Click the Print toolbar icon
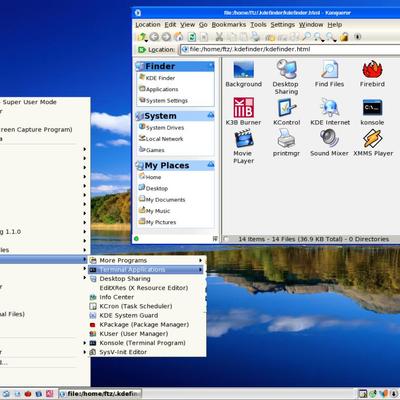400x400 pixels. pyautogui.click(x=256, y=37)
